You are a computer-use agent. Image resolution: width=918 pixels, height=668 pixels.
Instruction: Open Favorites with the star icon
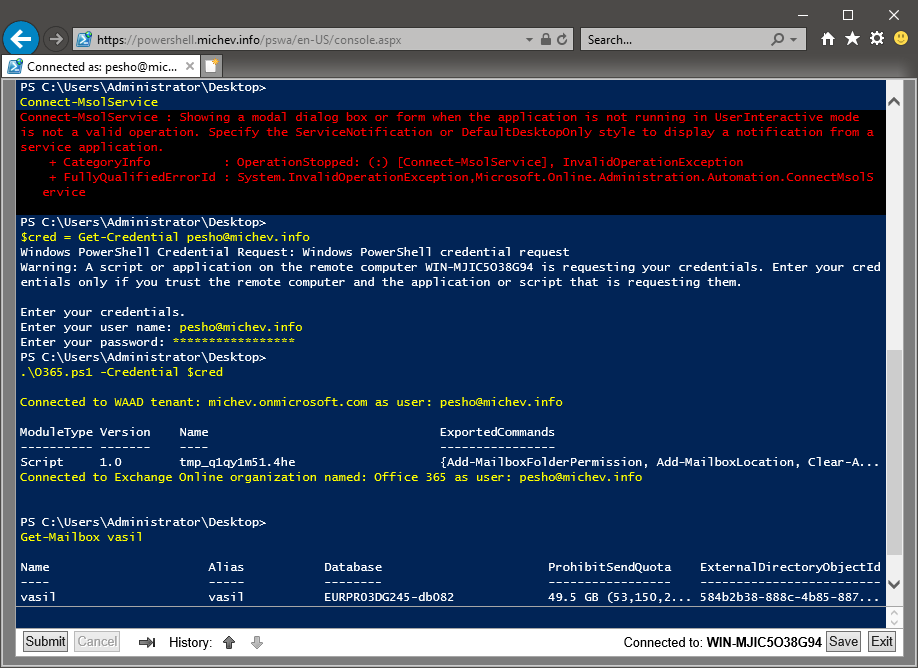click(852, 39)
